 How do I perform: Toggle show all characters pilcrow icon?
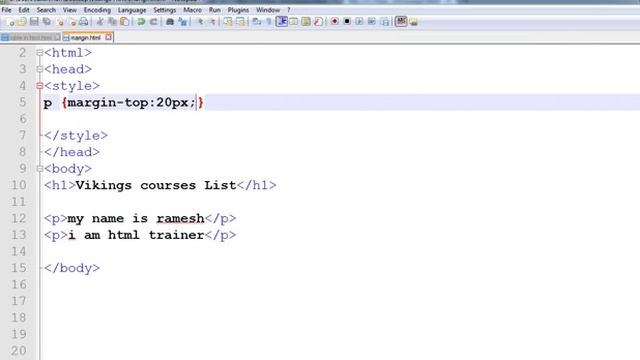click(269, 22)
